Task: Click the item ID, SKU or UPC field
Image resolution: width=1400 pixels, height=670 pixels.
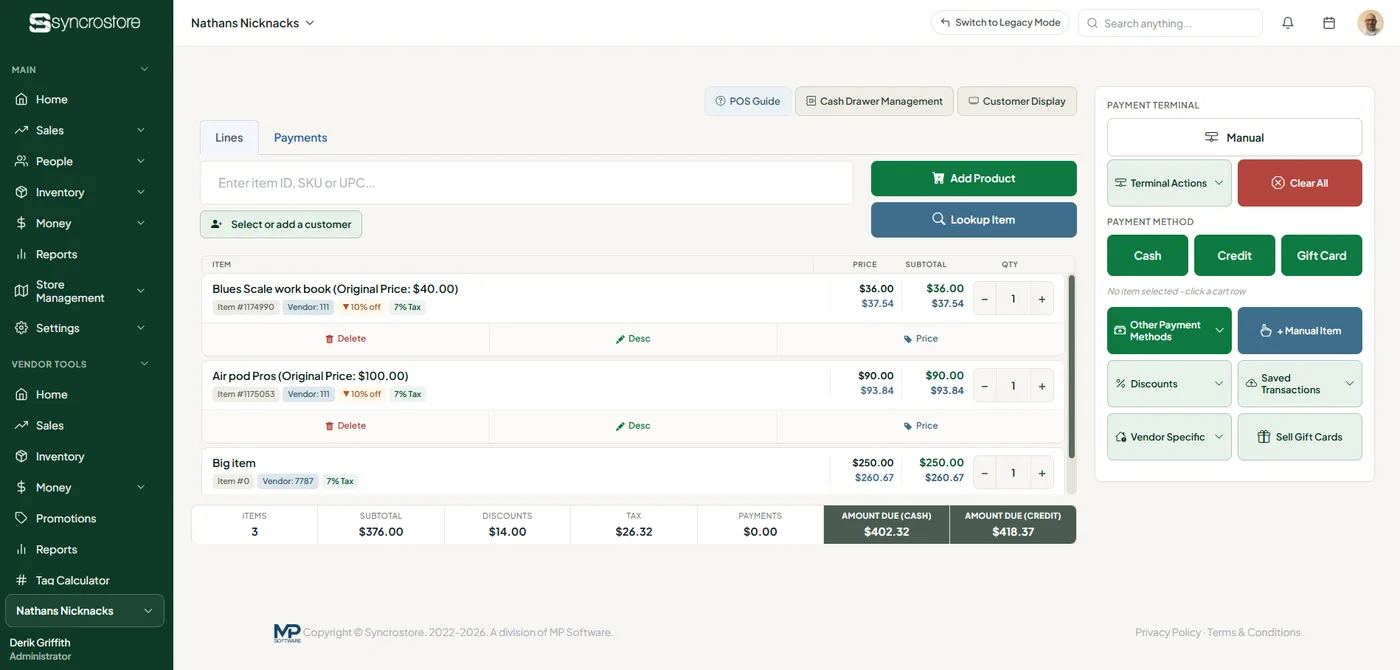Action: pos(527,183)
